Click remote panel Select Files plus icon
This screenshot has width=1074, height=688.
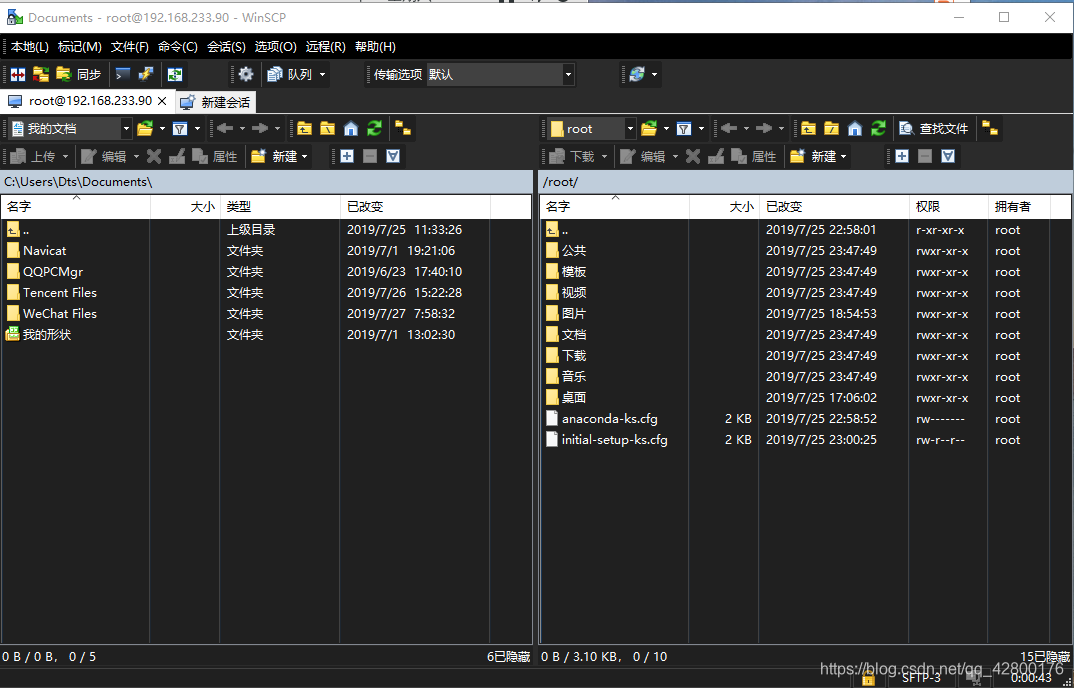click(902, 156)
